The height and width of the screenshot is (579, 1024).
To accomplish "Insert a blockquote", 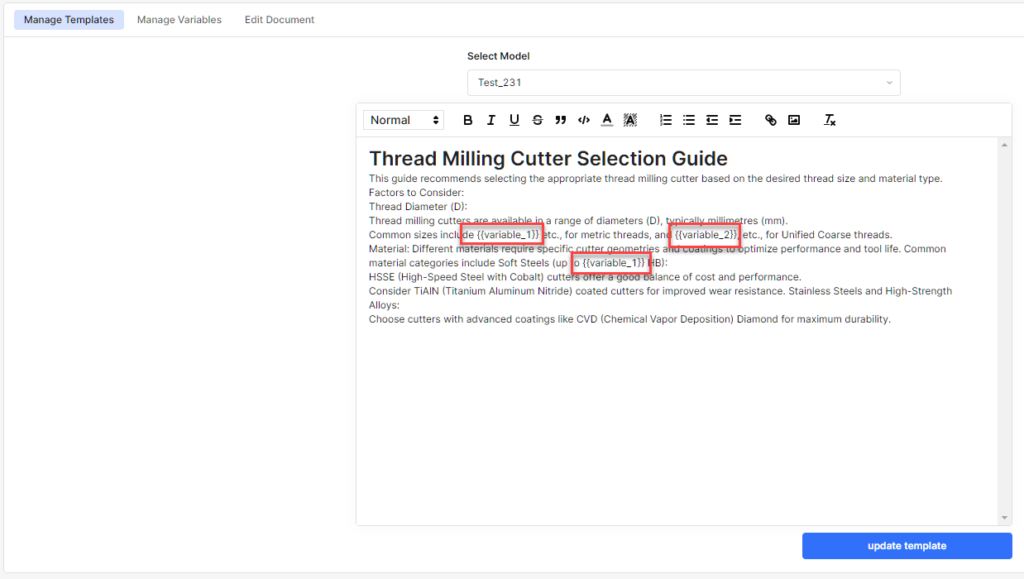I will [x=560, y=119].
